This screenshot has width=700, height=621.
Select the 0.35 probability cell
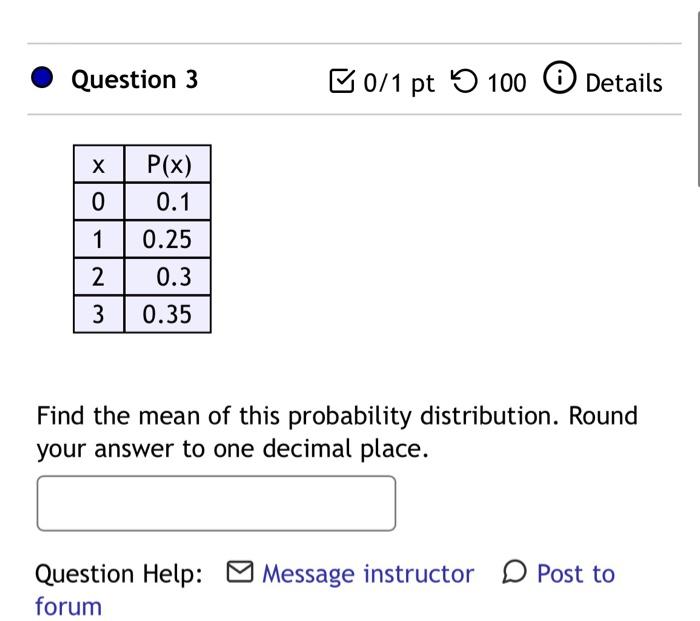[168, 314]
